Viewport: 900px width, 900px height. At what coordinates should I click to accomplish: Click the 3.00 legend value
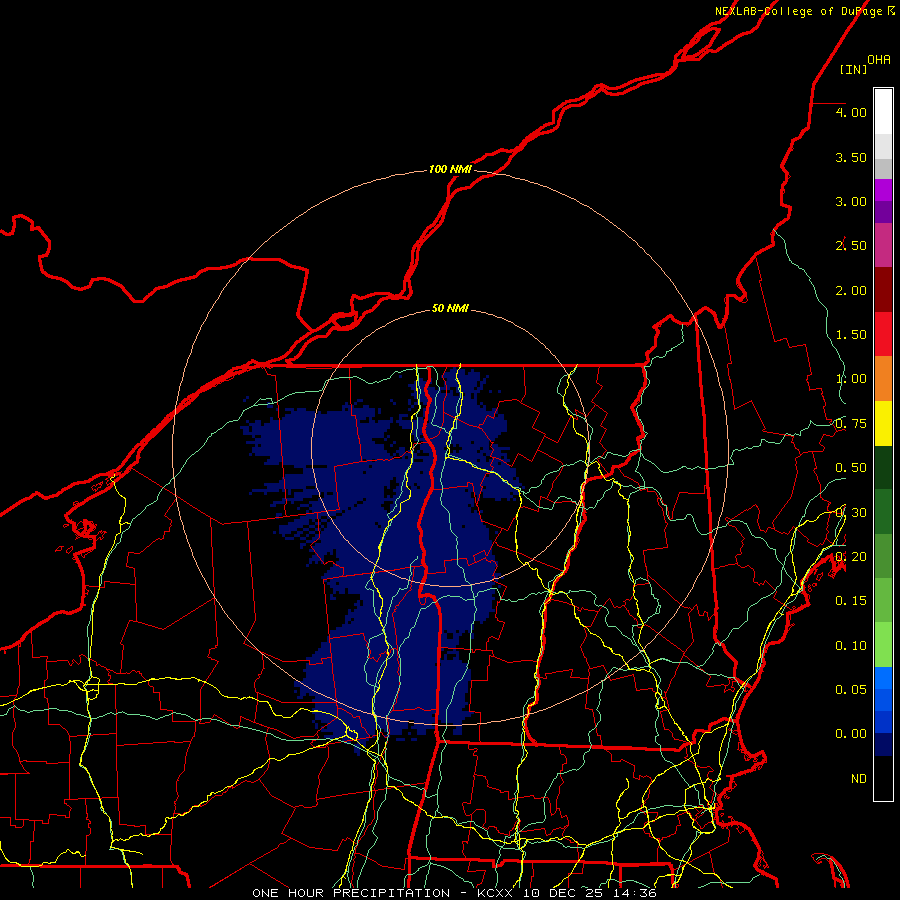(851, 201)
